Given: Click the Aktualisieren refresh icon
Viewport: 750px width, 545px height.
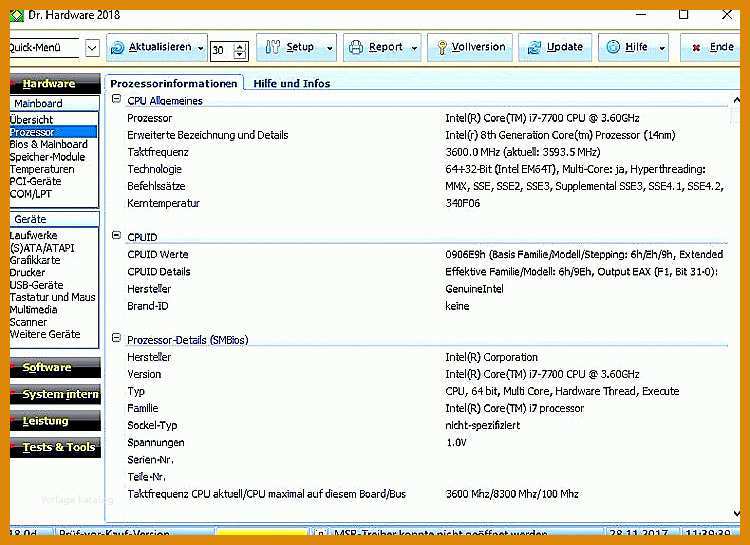Looking at the screenshot, I should (x=117, y=48).
